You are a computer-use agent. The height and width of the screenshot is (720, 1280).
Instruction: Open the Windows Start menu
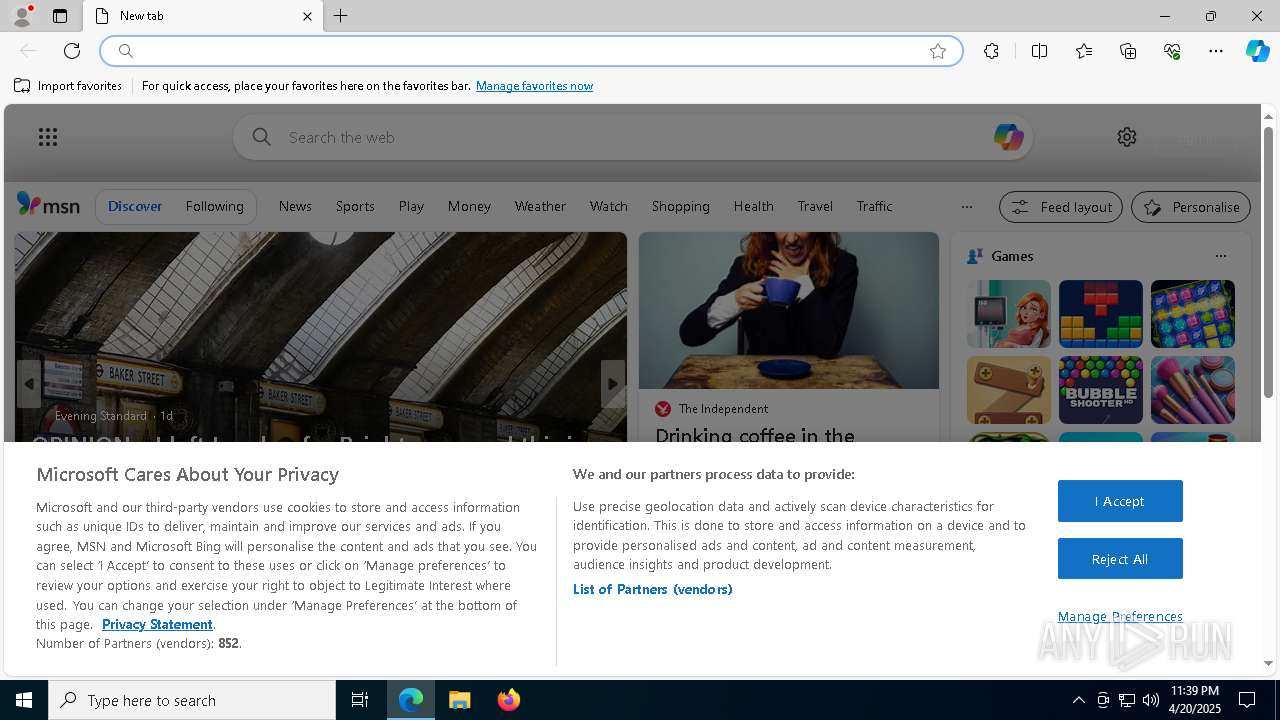coord(24,700)
